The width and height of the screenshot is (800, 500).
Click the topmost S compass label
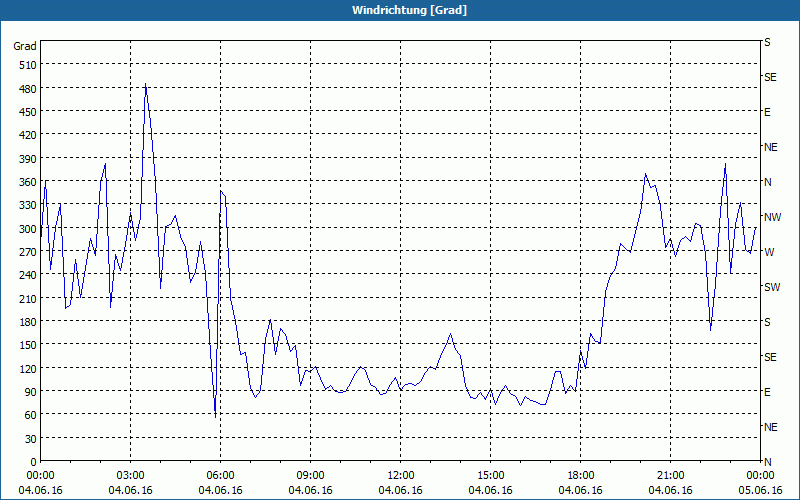[x=767, y=42]
